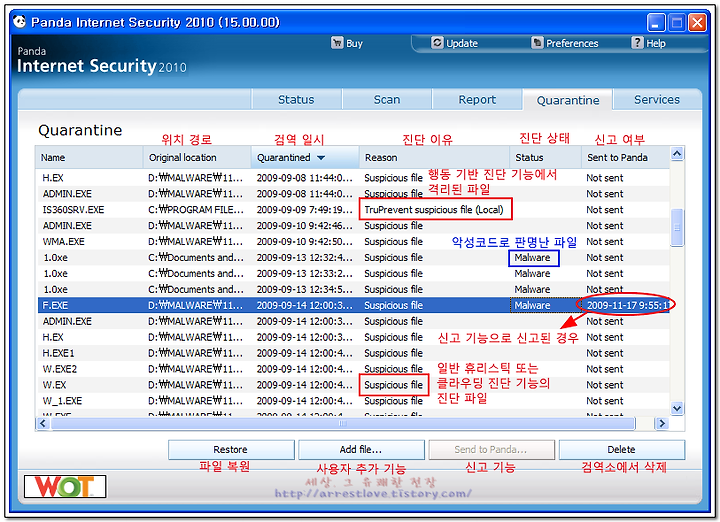720x522 pixels.
Task: Select the WMA.EXE row
Action: [x=353, y=241]
